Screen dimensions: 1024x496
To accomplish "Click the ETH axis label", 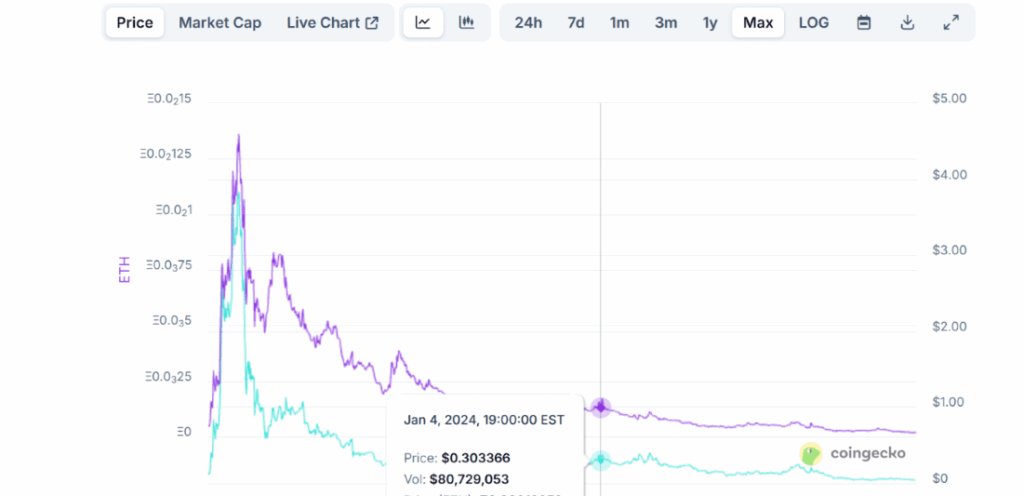I will [x=124, y=270].
